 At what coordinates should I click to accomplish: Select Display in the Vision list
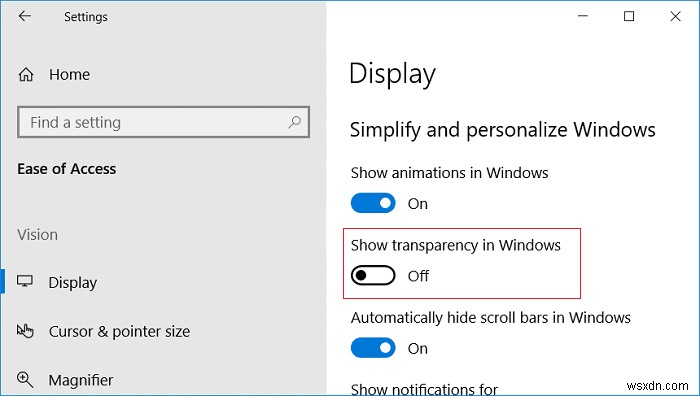tap(72, 283)
